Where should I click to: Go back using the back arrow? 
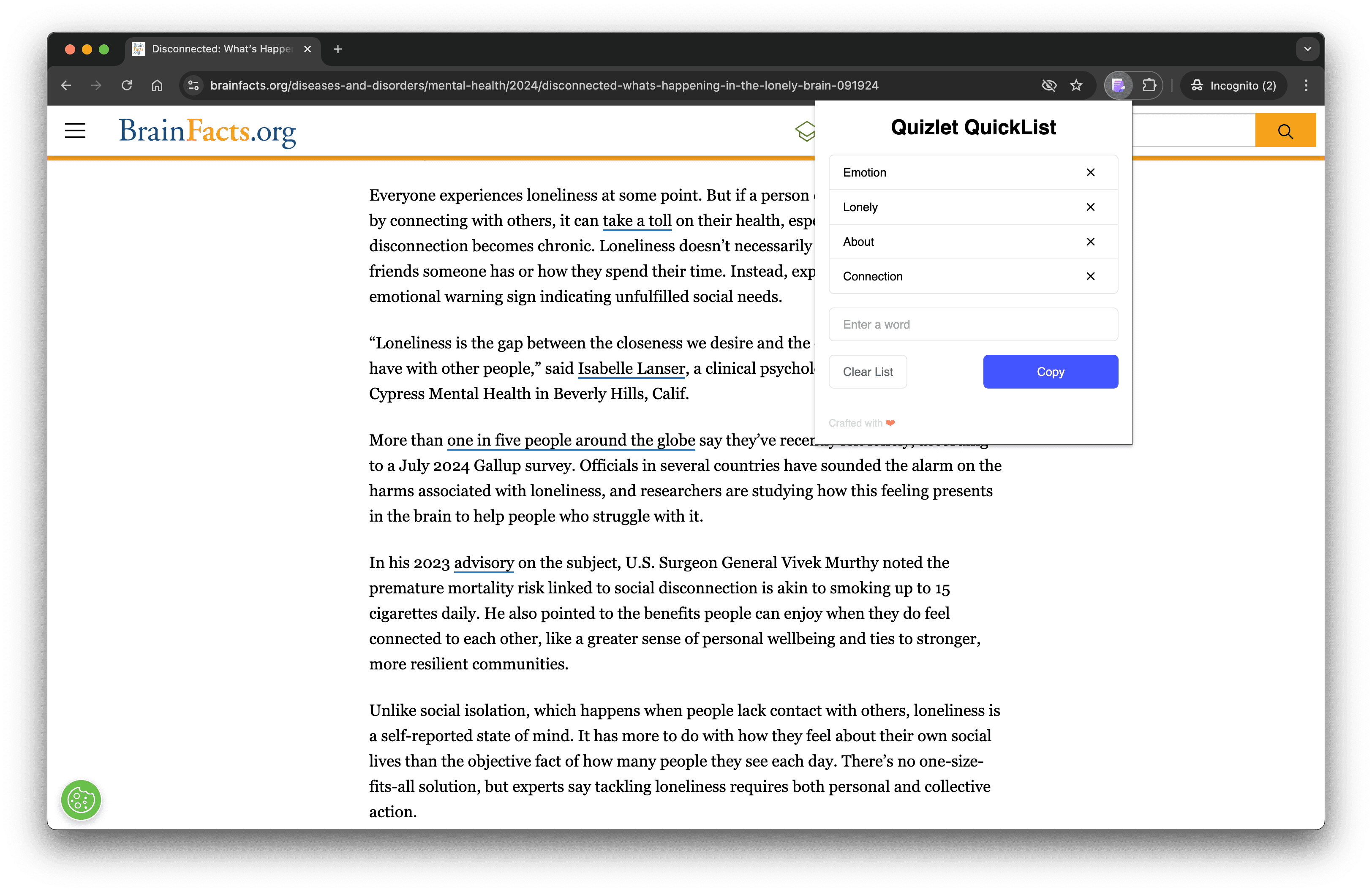pyautogui.click(x=66, y=85)
